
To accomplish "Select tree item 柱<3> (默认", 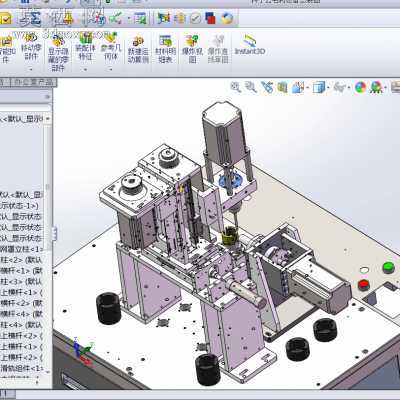I will (22, 281).
